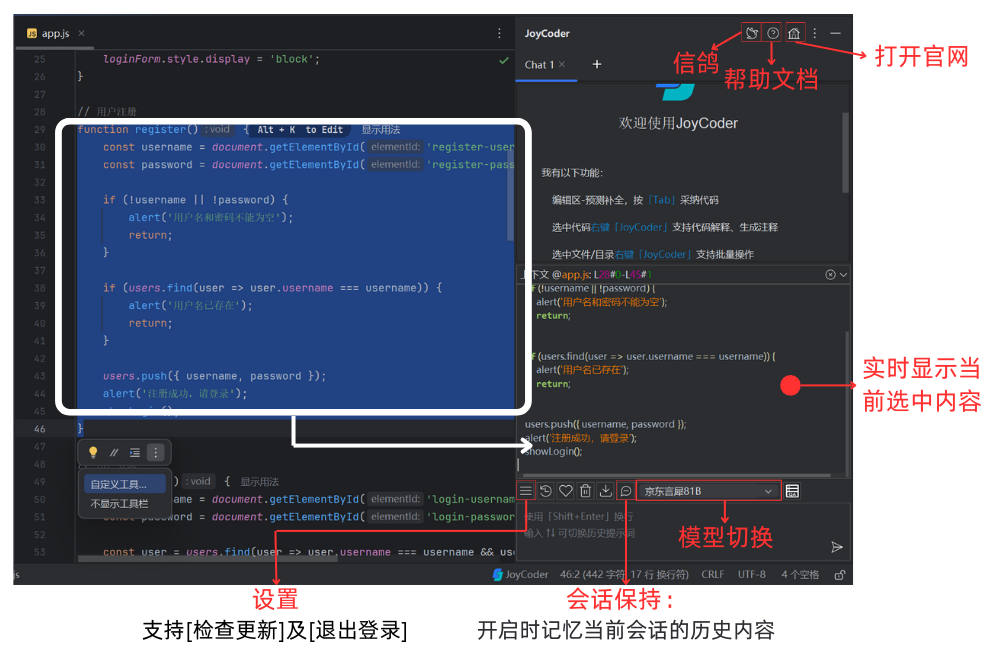Image resolution: width=1000 pixels, height=650 pixels.
Task: Choose 自定义工具... from the popup menu
Action: (124, 484)
